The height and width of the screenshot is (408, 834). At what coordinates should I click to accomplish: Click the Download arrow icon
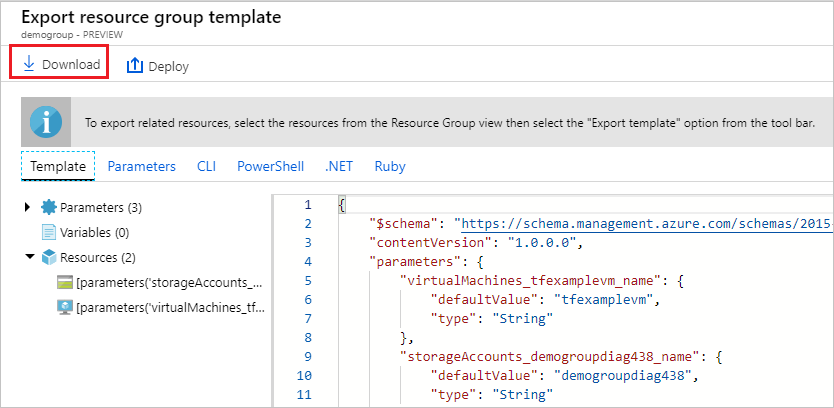pyautogui.click(x=28, y=64)
